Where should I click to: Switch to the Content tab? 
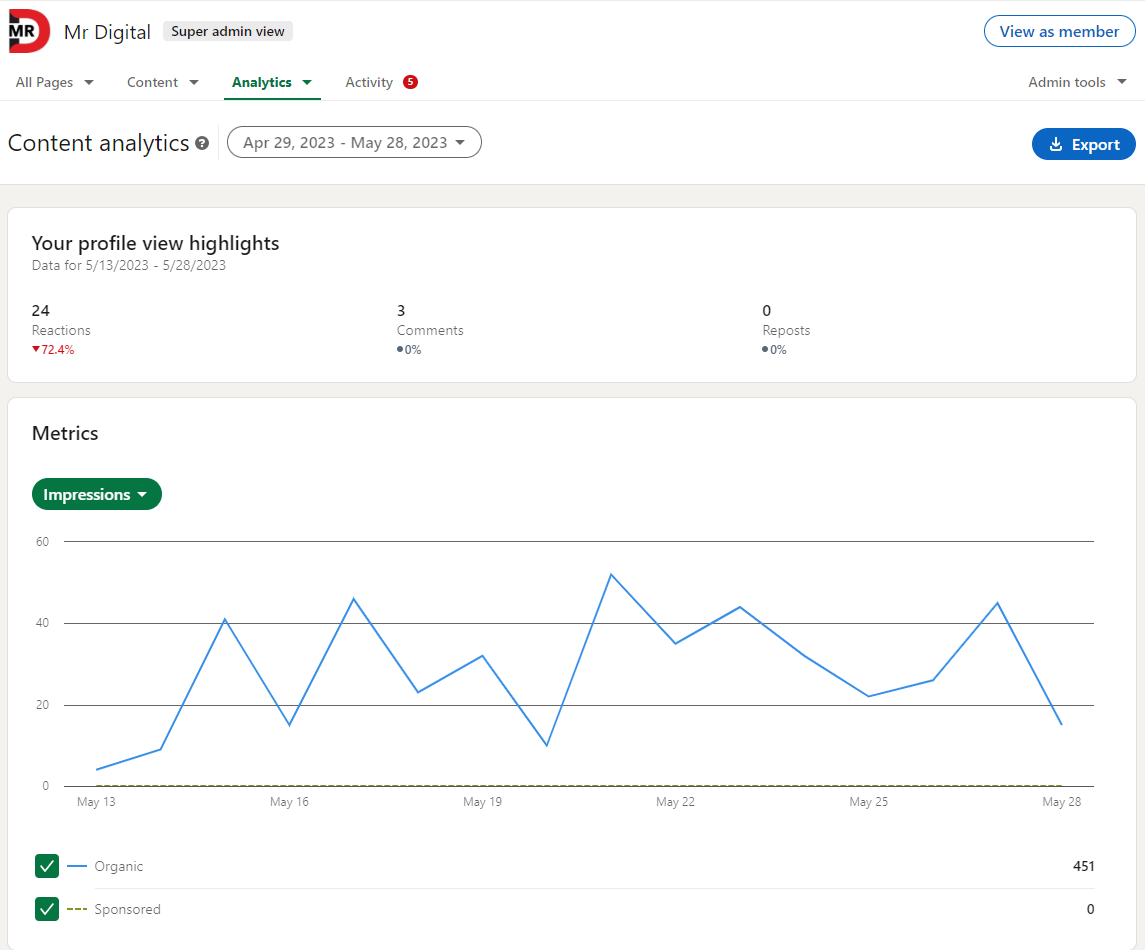pyautogui.click(x=151, y=82)
